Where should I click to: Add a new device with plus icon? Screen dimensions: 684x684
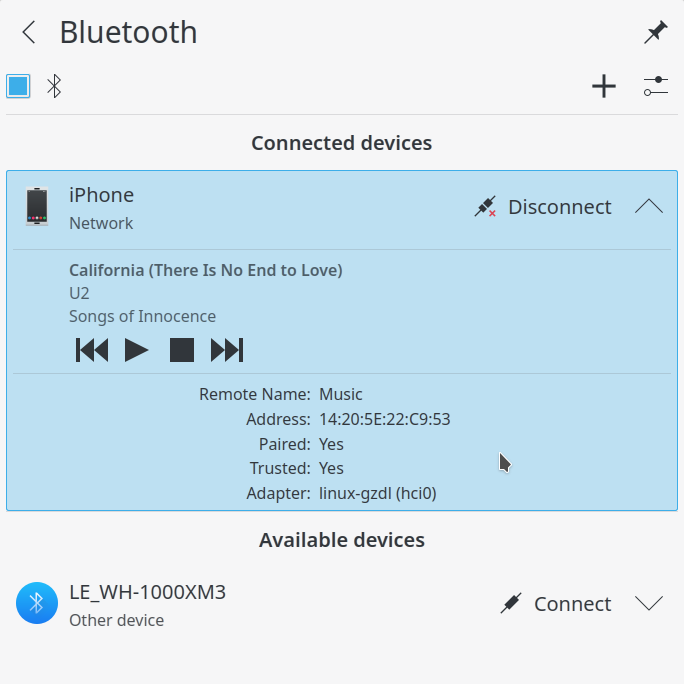pos(604,86)
